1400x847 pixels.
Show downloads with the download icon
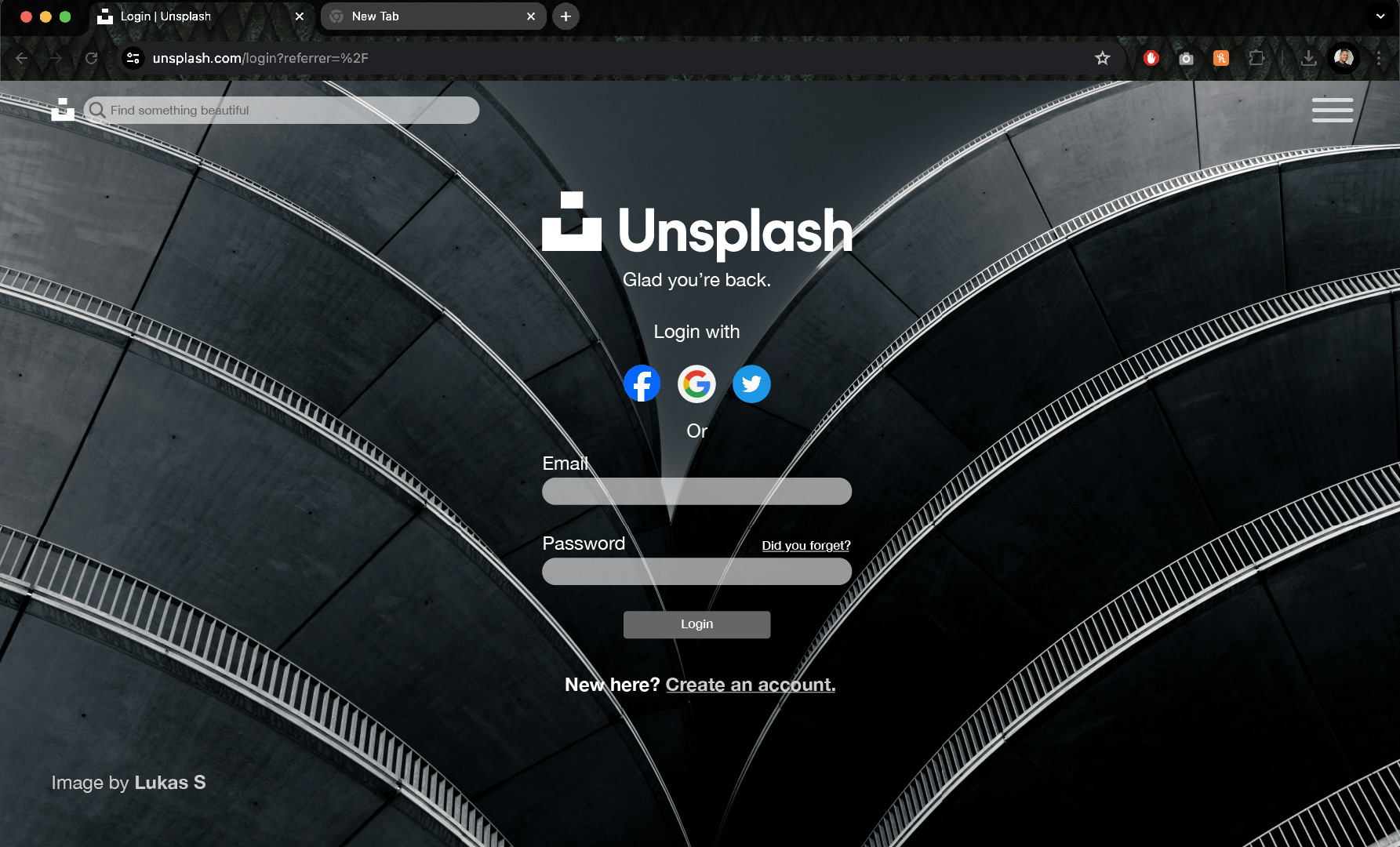[x=1308, y=58]
